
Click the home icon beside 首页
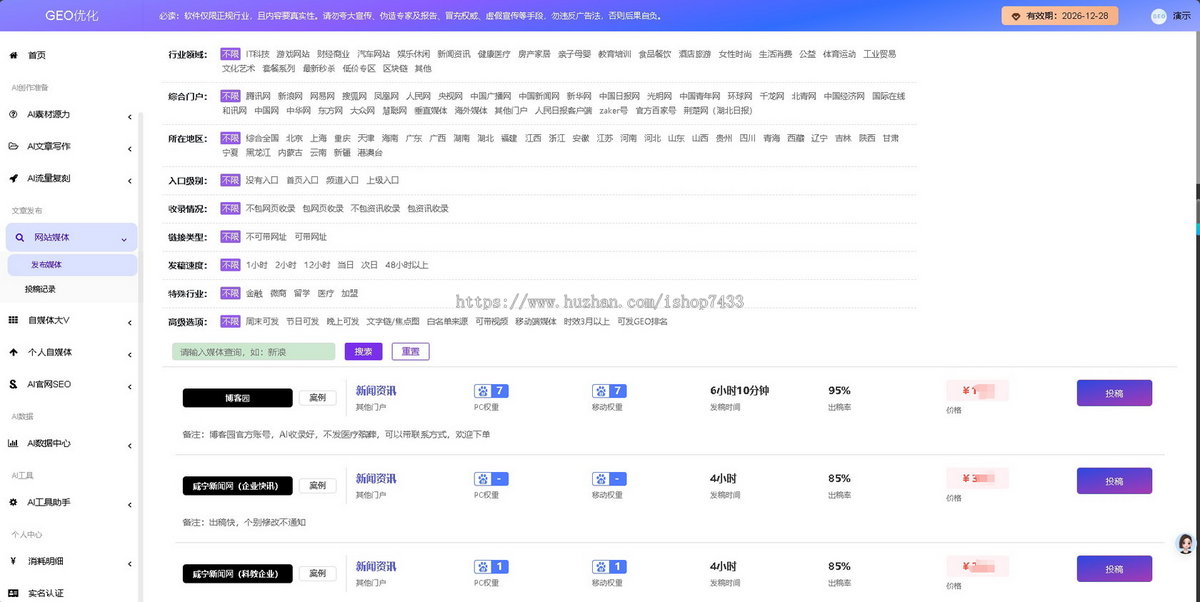point(13,55)
